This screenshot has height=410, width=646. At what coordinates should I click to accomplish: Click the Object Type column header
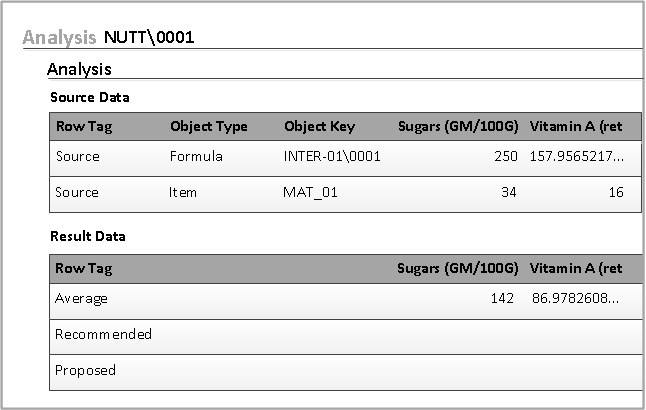tap(208, 127)
